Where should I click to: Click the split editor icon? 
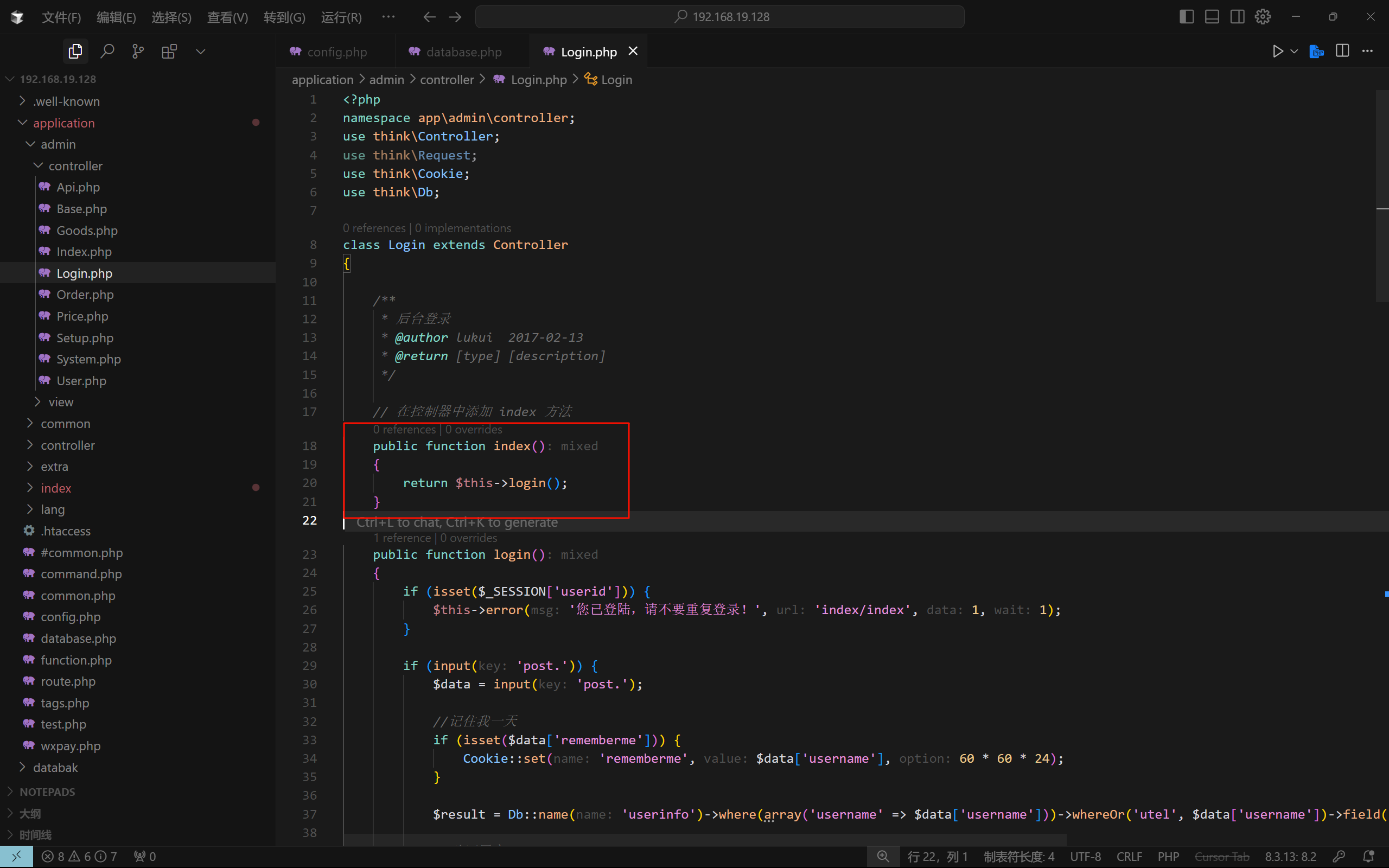(x=1342, y=52)
